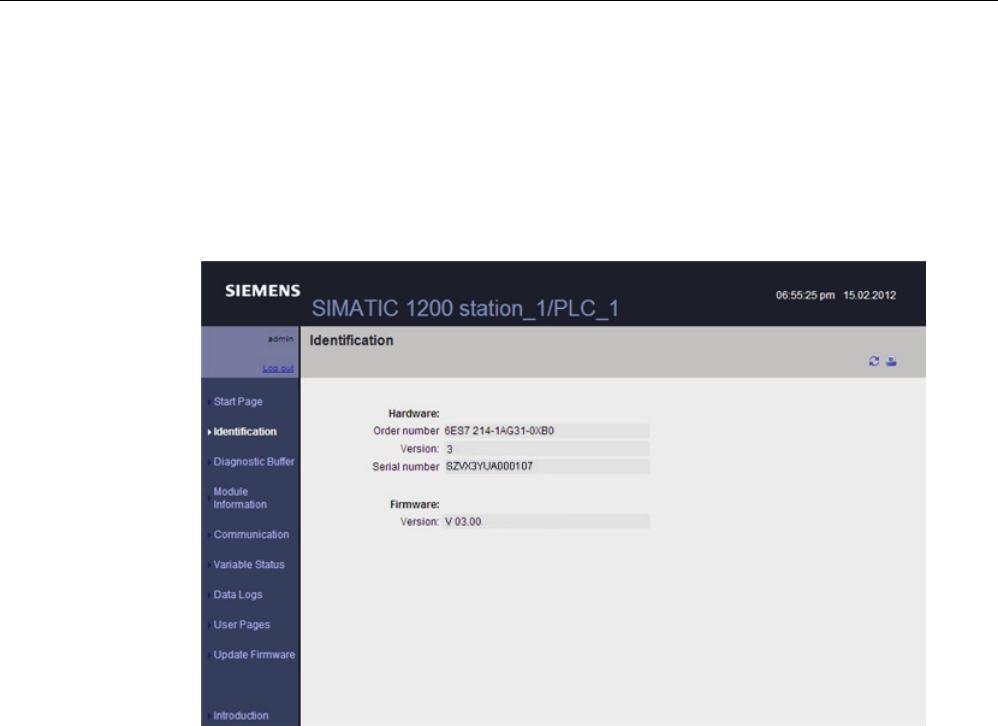Open the Introduction link
998x726 pixels.
(241, 715)
